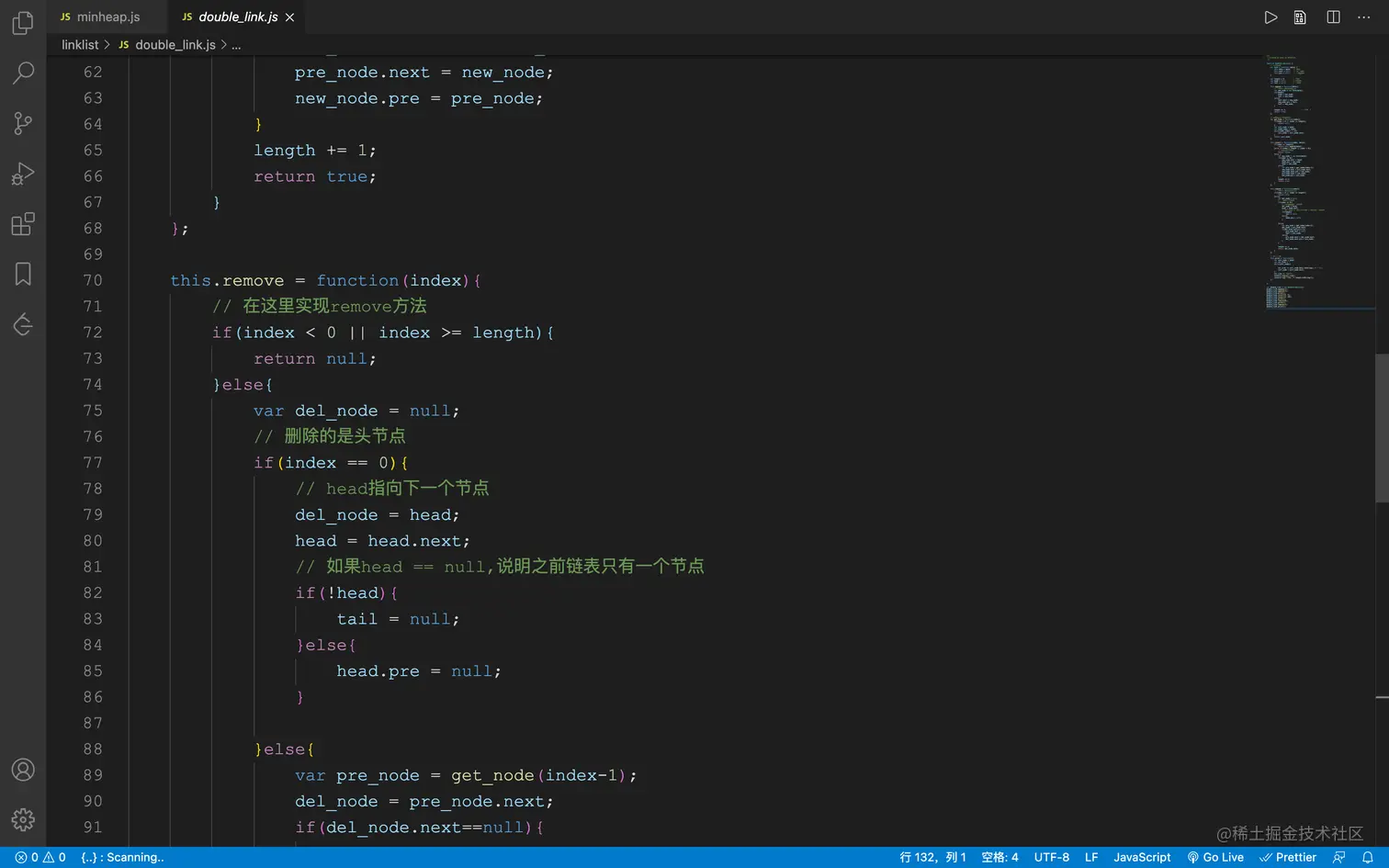Click the 'head = head.next;' code line
This screenshot has width=1389, height=868.
click(x=383, y=541)
